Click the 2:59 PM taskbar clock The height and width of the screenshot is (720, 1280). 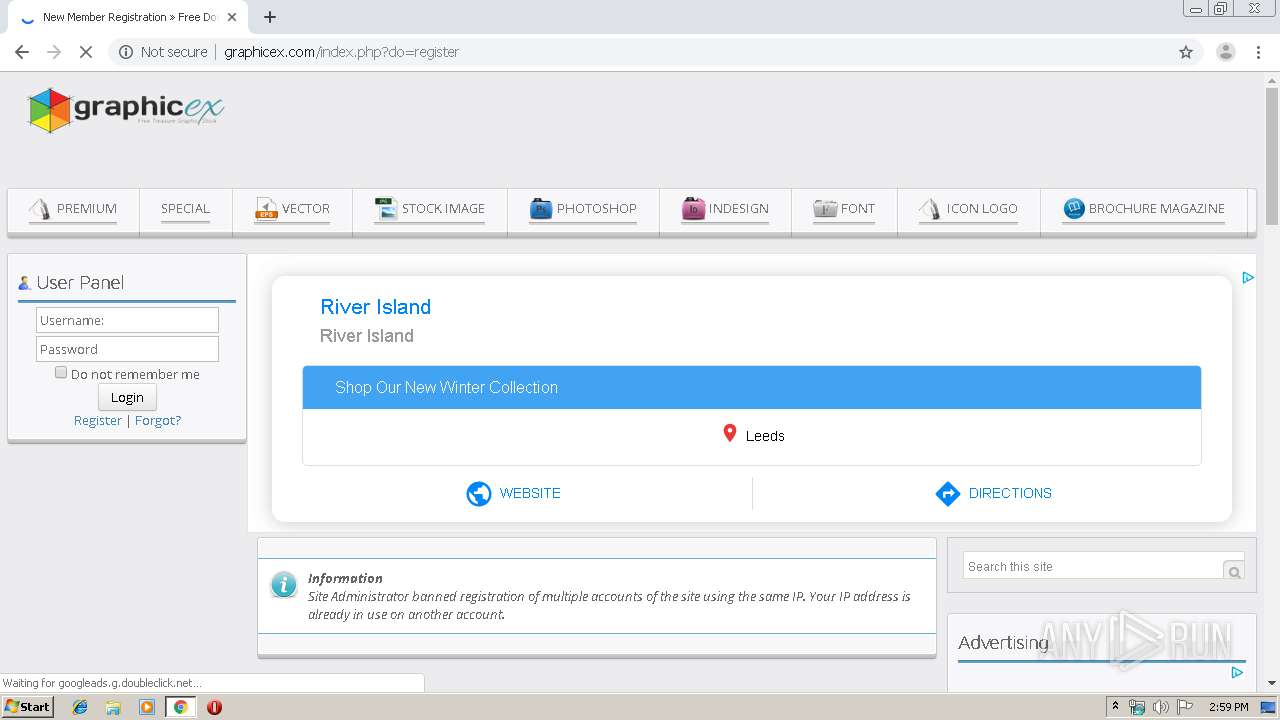(x=1228, y=707)
